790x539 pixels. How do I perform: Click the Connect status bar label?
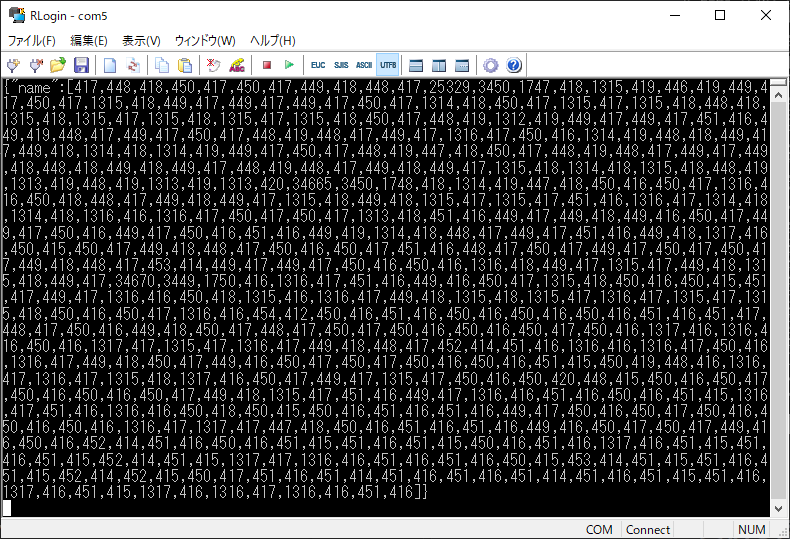pos(648,529)
